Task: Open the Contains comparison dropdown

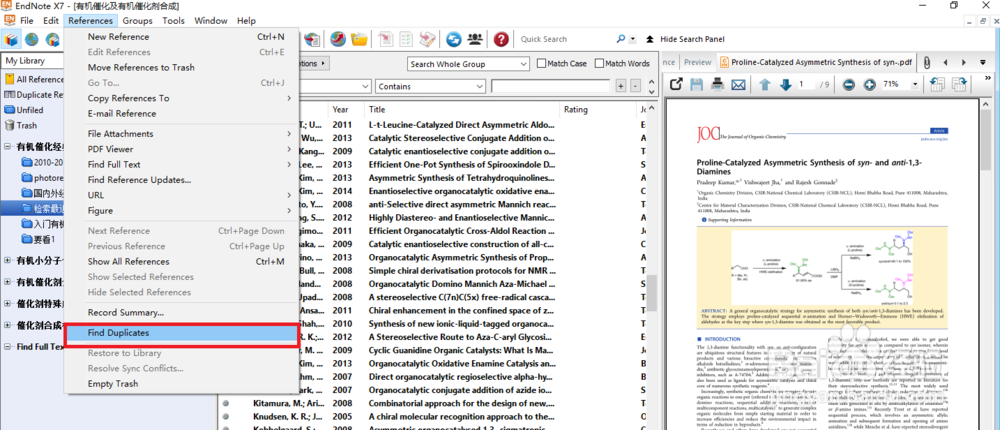Action: [430, 86]
